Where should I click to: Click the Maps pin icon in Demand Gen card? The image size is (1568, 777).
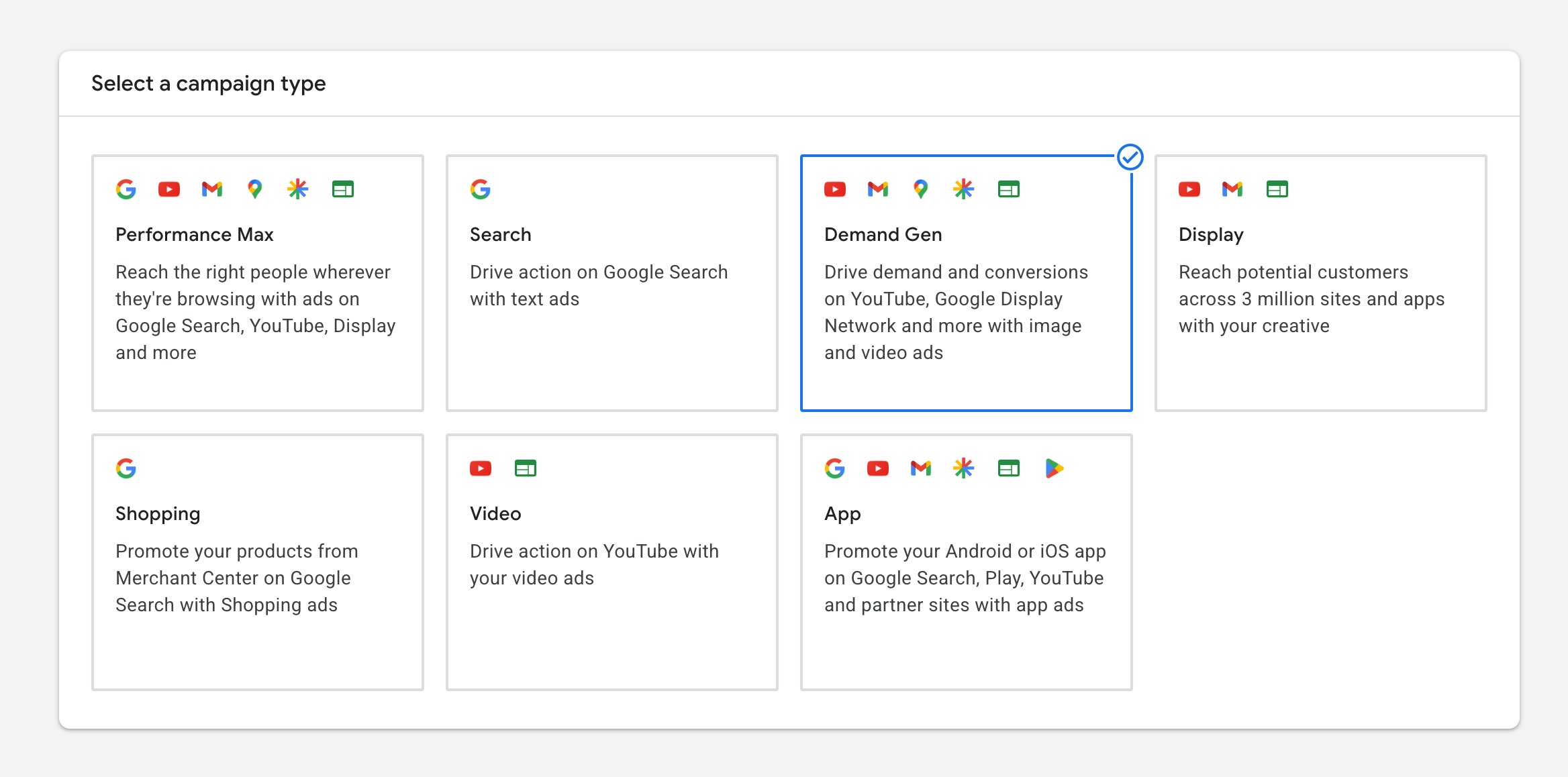tap(921, 189)
